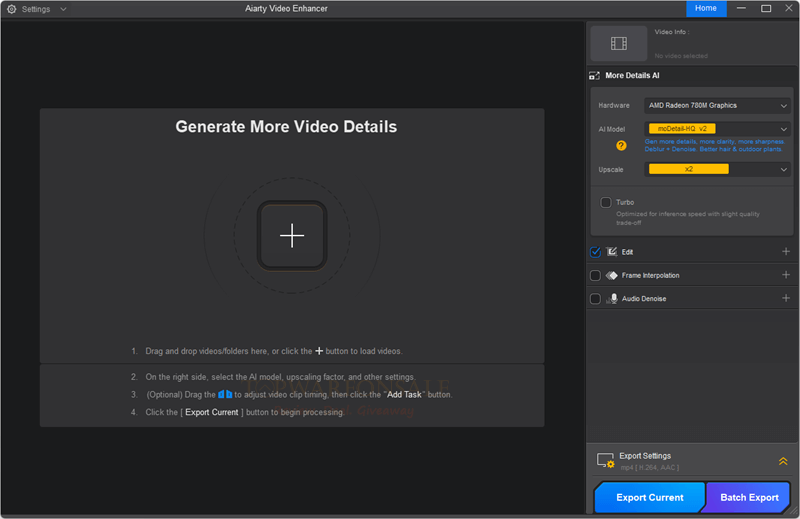800x519 pixels.
Task: Enable the Frame Interpolation checkbox
Action: click(595, 276)
